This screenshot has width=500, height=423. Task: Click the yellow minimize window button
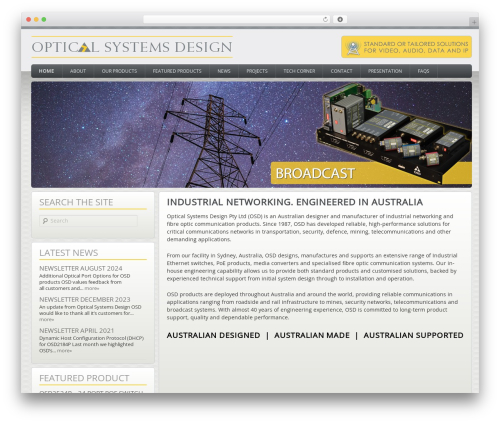pyautogui.click(x=36, y=20)
